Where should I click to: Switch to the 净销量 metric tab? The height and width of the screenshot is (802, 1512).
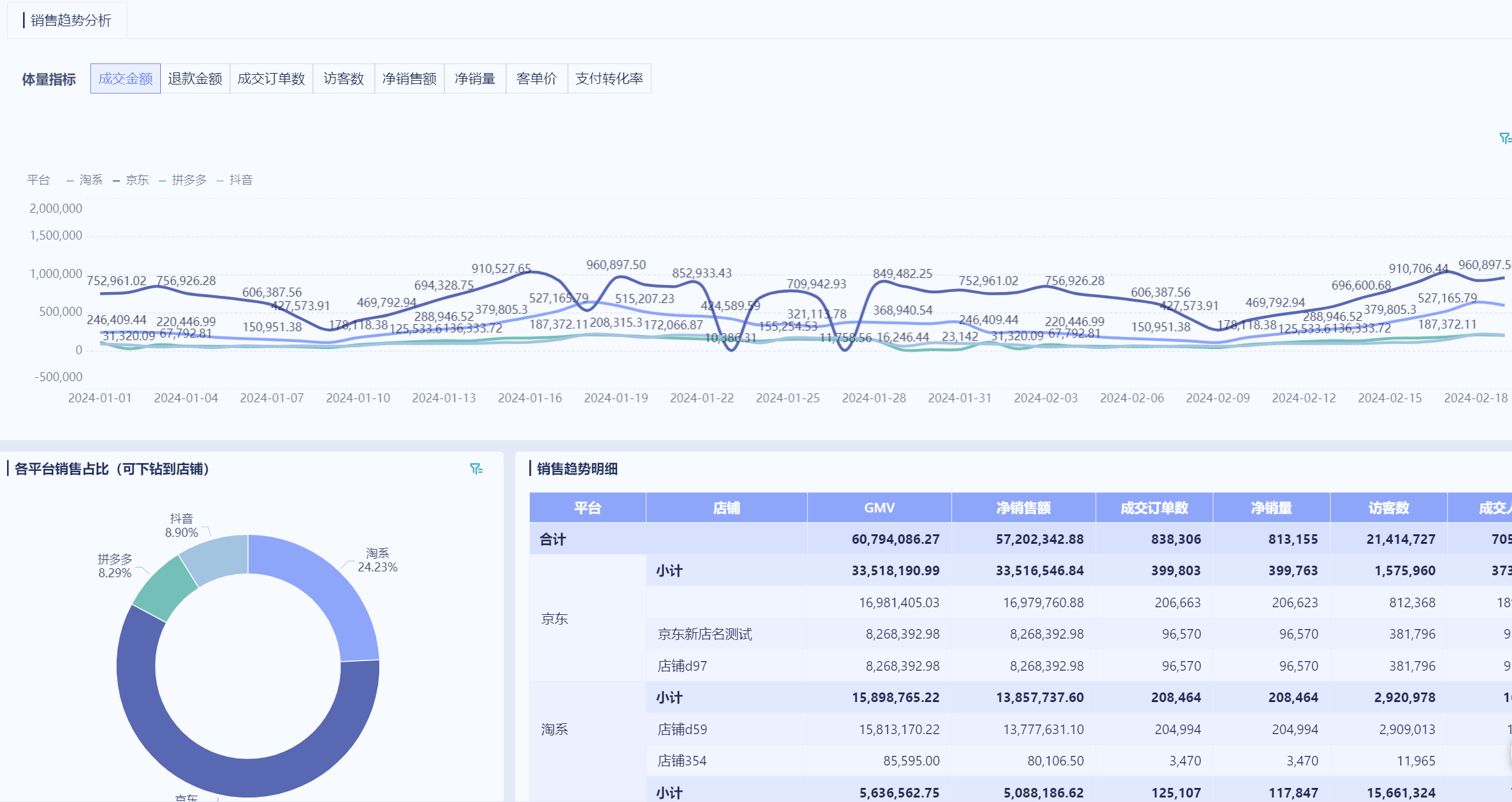[475, 79]
